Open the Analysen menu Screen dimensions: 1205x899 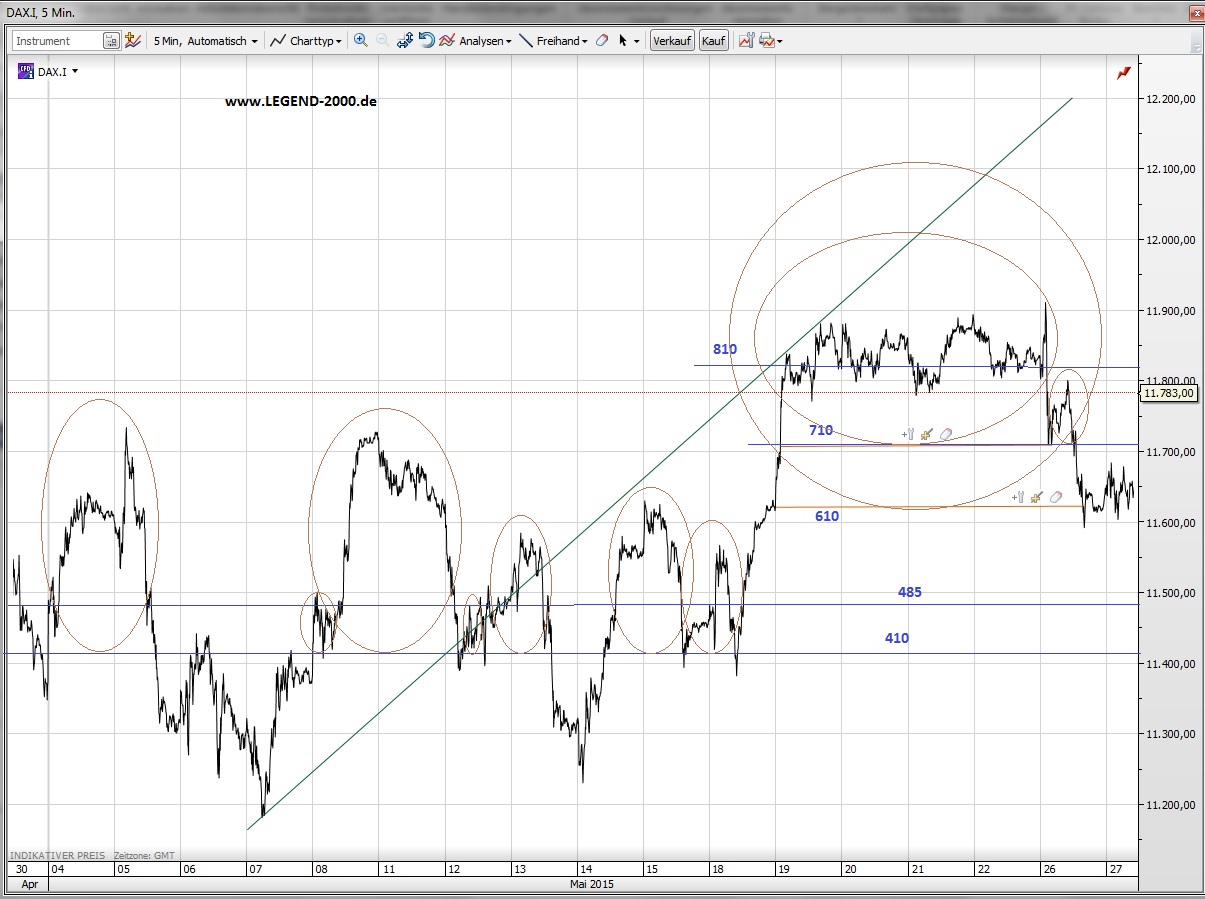pos(477,40)
